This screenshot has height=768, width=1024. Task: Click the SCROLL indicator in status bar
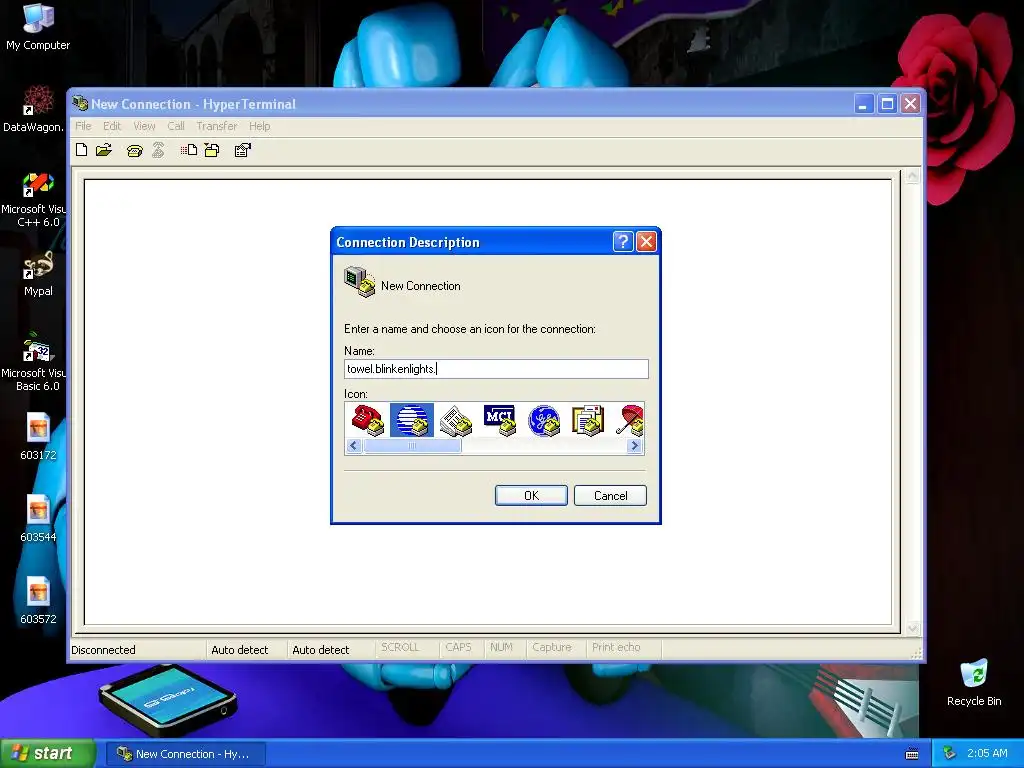coord(400,647)
